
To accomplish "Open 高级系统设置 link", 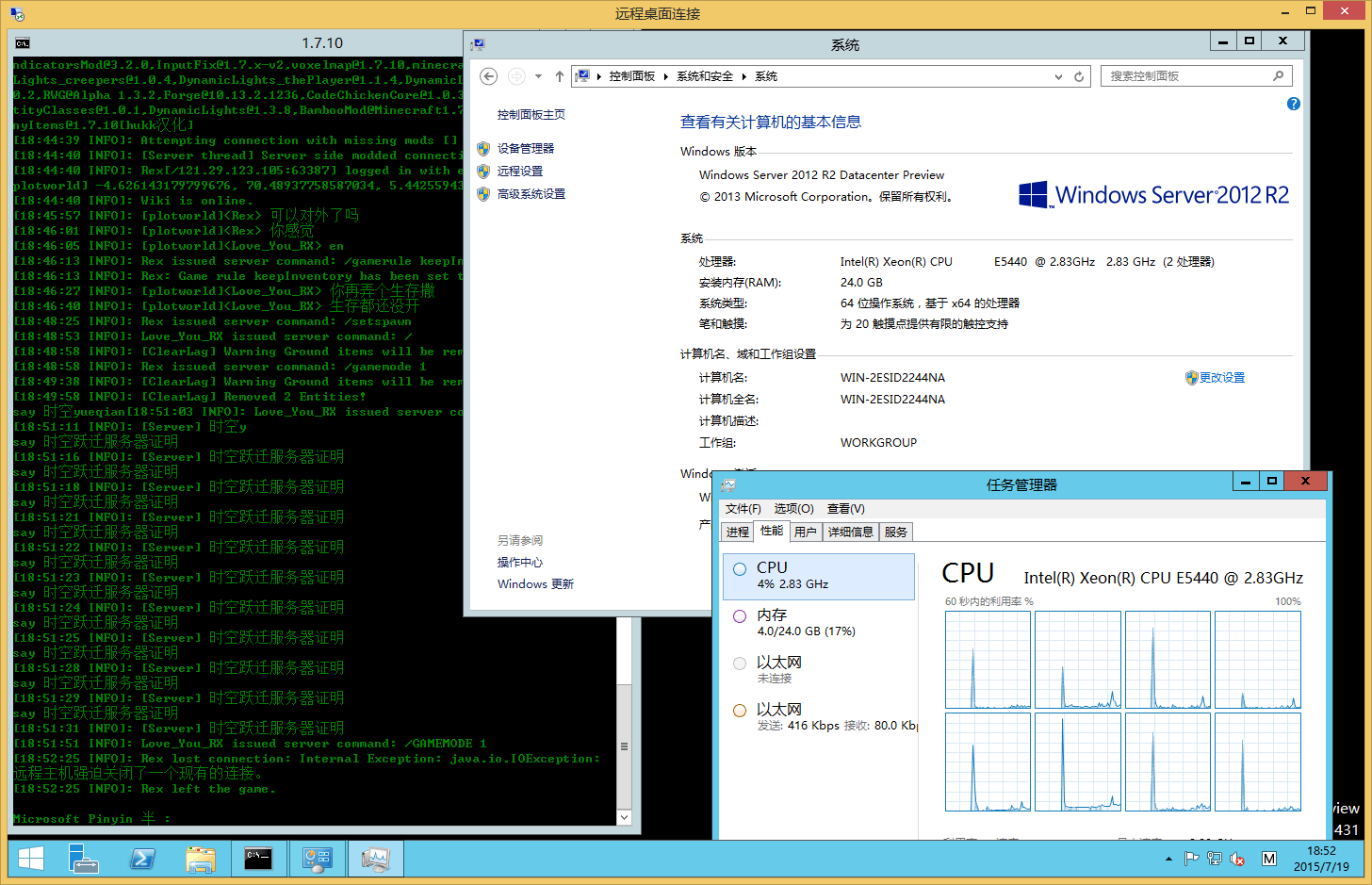I will pyautogui.click(x=531, y=193).
